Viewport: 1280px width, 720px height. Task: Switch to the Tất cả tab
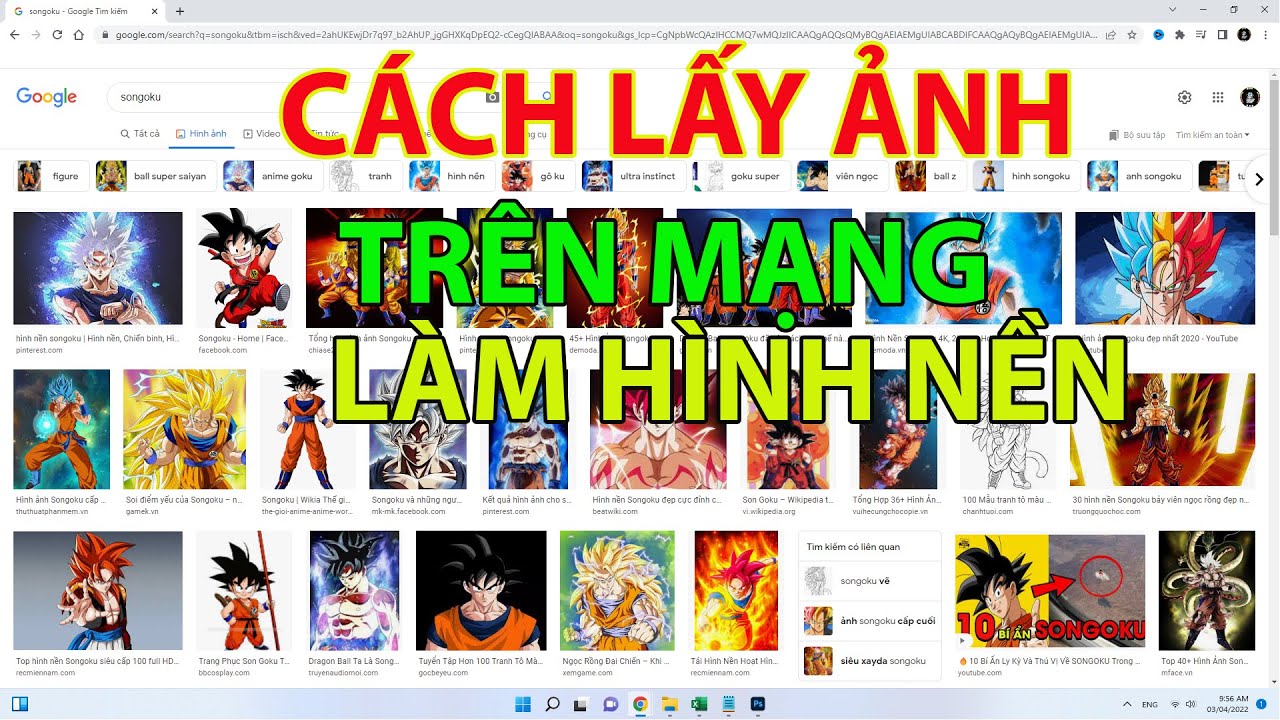(140, 134)
